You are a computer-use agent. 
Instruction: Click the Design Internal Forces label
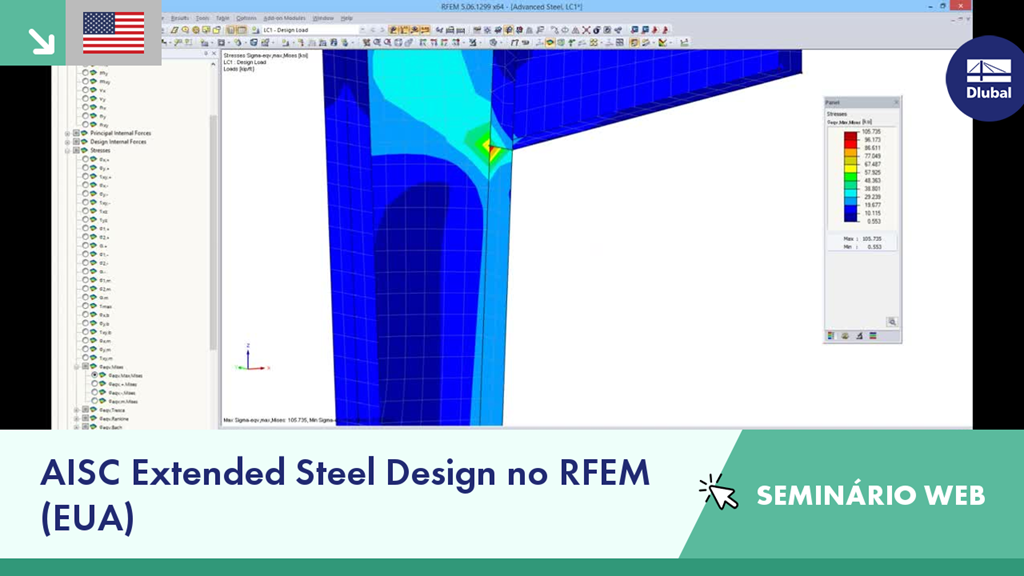point(118,142)
